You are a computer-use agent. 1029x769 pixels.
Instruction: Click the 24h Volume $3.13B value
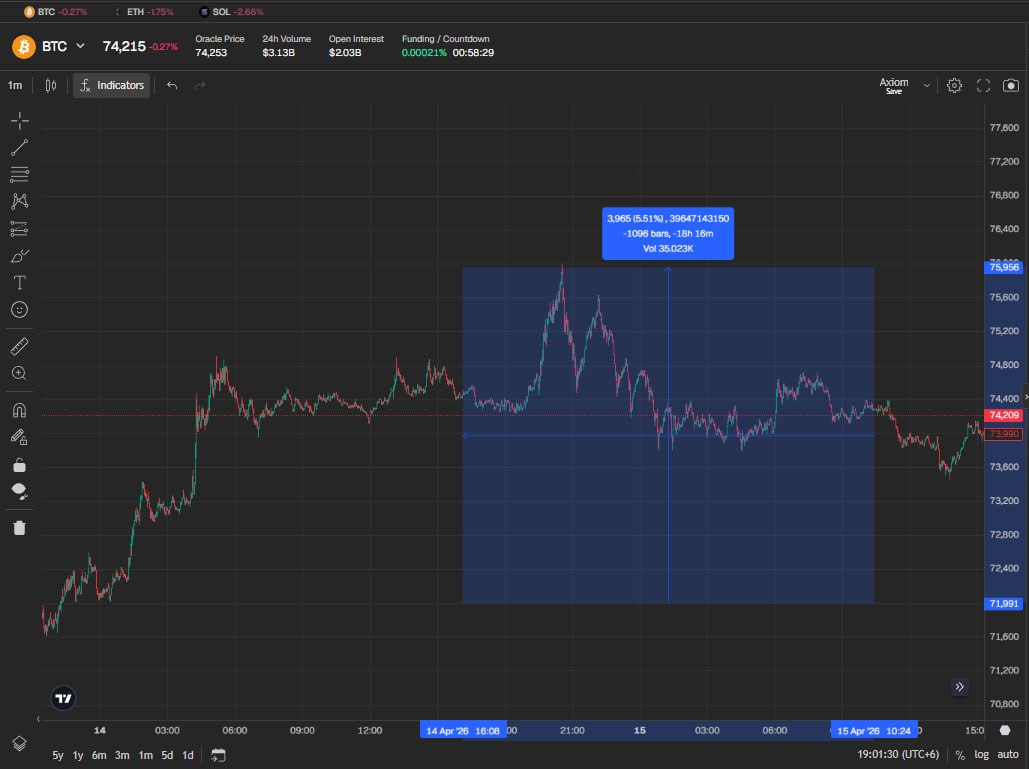(x=279, y=52)
